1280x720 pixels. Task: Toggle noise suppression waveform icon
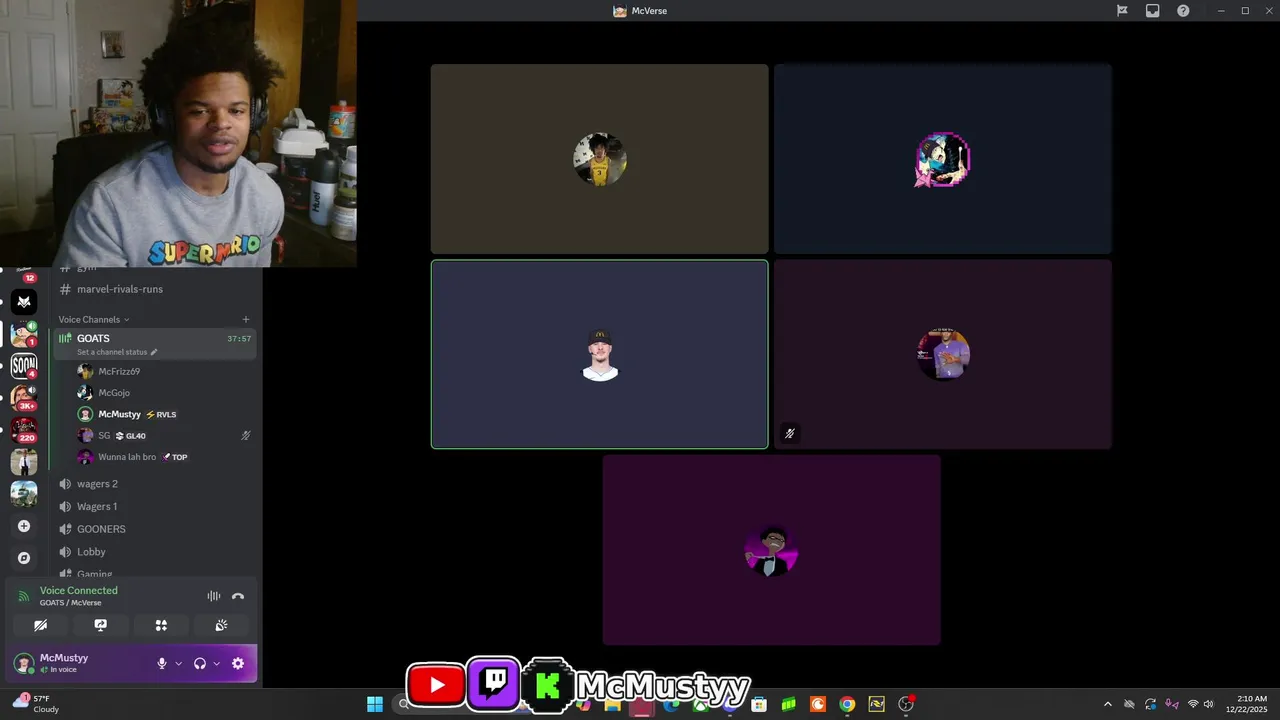pyautogui.click(x=214, y=596)
